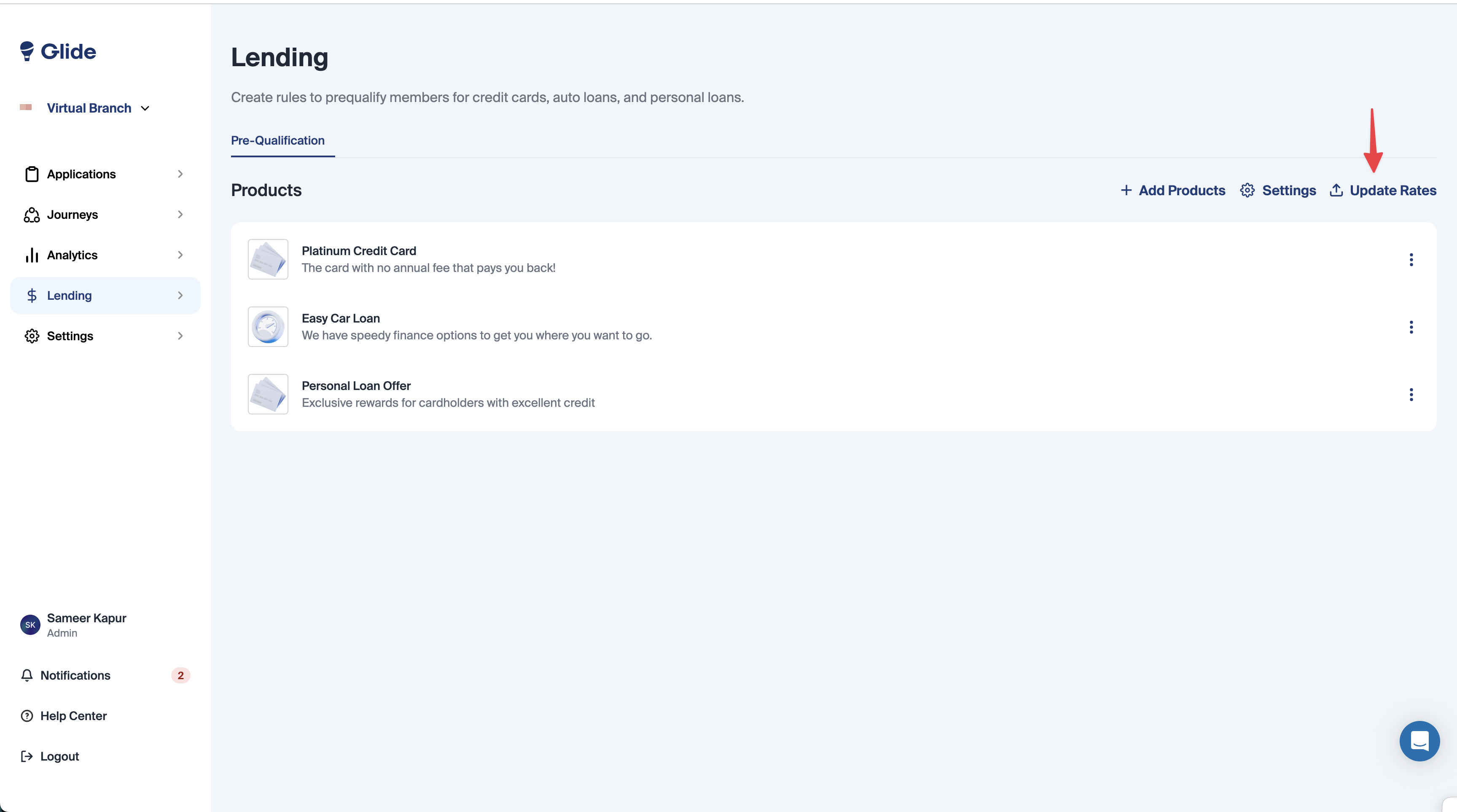The width and height of the screenshot is (1457, 812).
Task: Click the Sameer Kapur SK avatar
Action: (x=30, y=625)
